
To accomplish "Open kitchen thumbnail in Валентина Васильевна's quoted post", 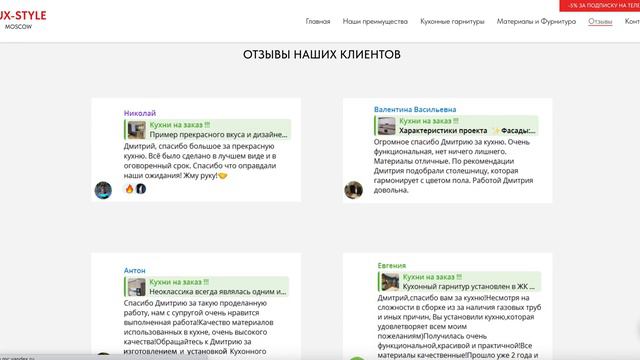I will [387, 126].
